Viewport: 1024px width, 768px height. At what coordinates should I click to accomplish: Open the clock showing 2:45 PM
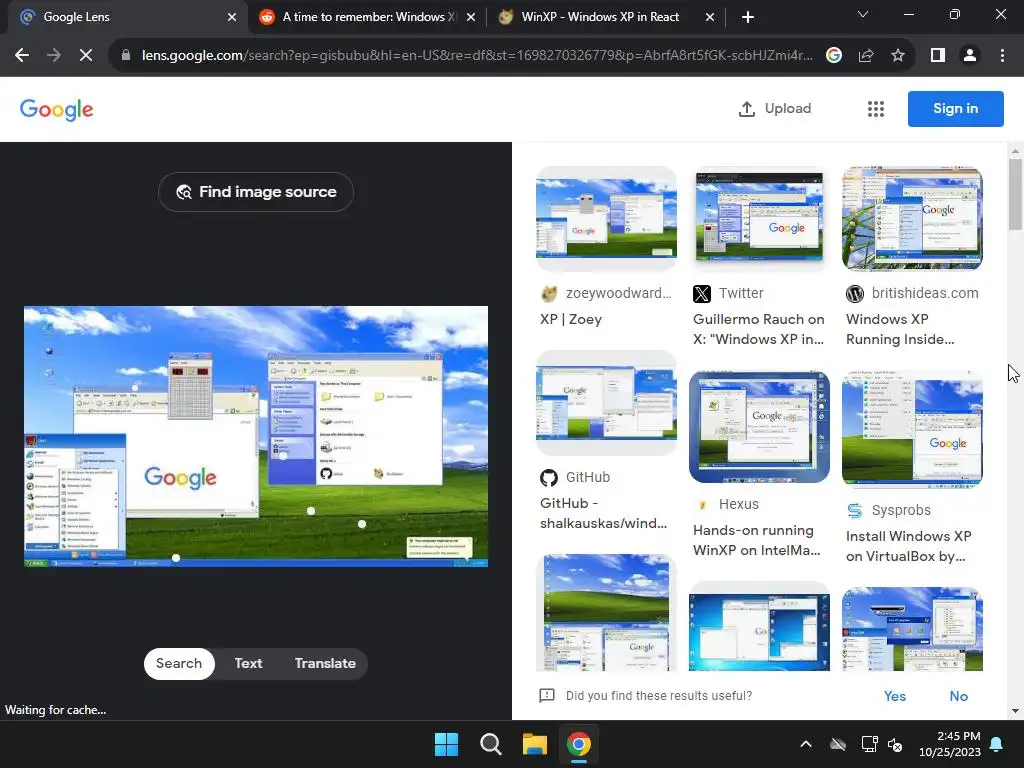pyautogui.click(x=950, y=744)
